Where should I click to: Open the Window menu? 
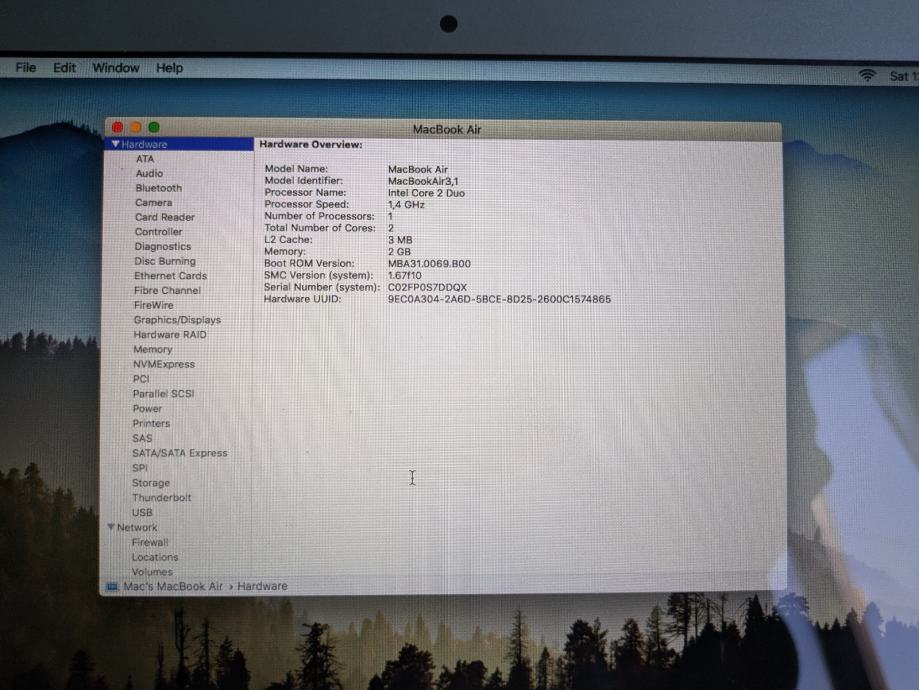pos(115,68)
